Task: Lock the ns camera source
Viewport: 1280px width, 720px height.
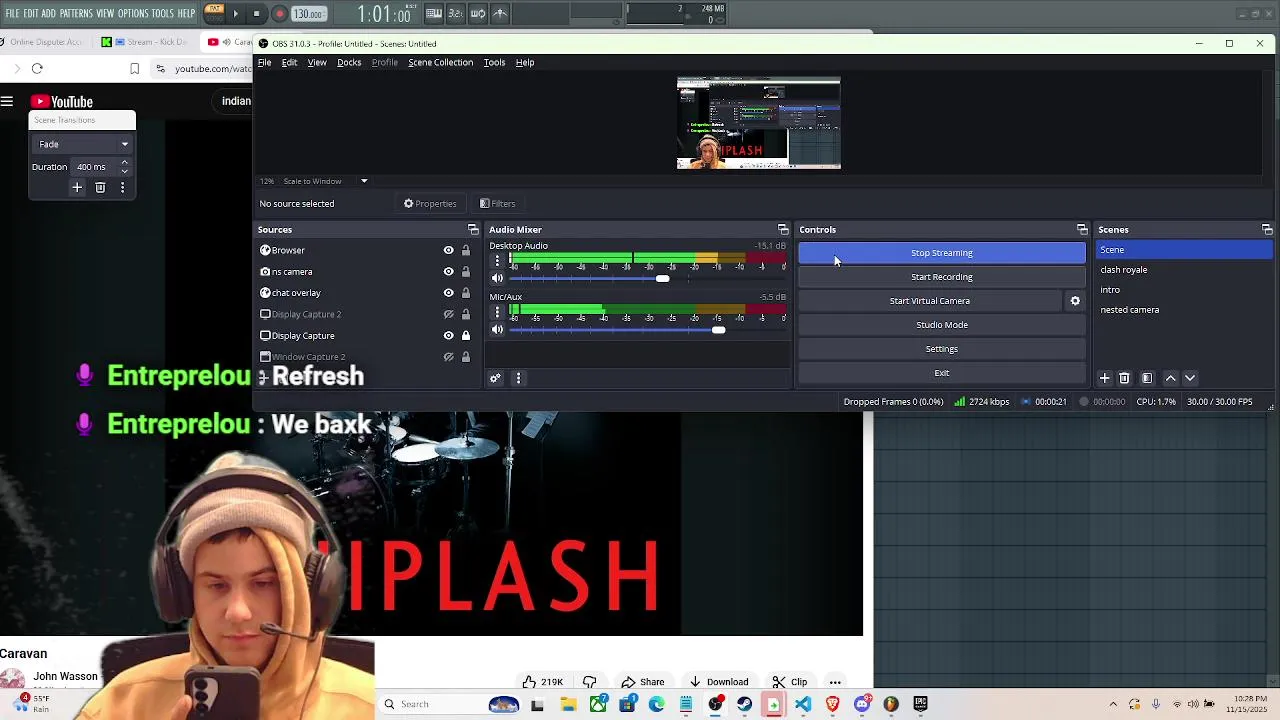Action: click(x=465, y=271)
